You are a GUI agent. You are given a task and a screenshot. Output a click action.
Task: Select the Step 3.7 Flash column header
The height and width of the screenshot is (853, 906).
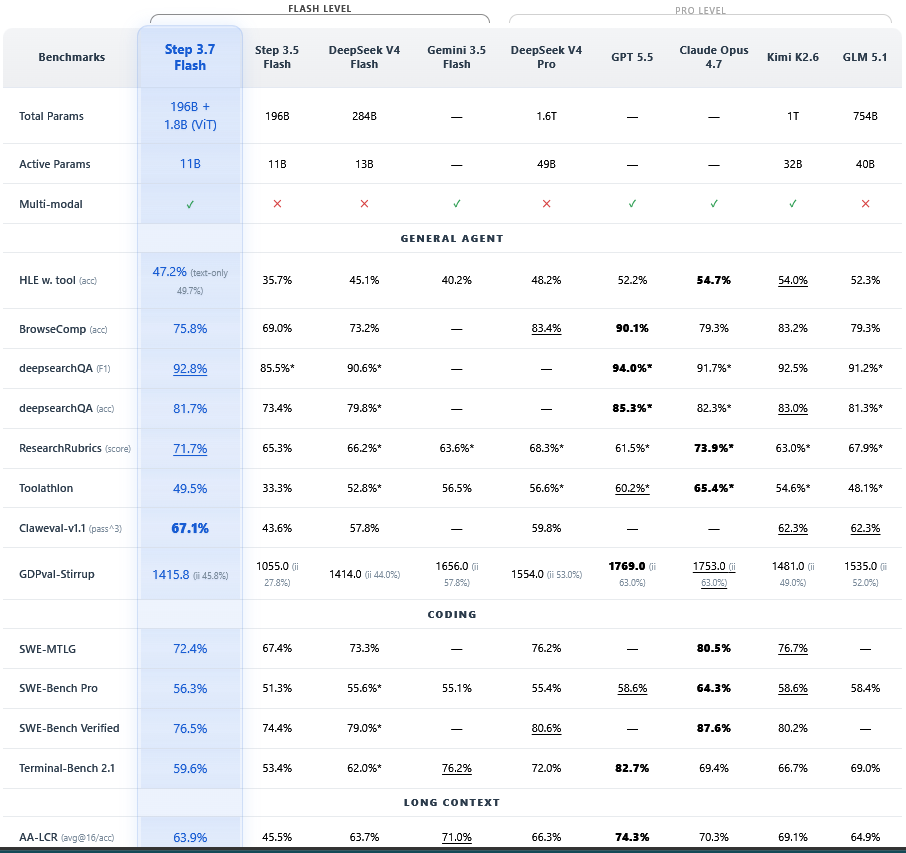tap(190, 57)
